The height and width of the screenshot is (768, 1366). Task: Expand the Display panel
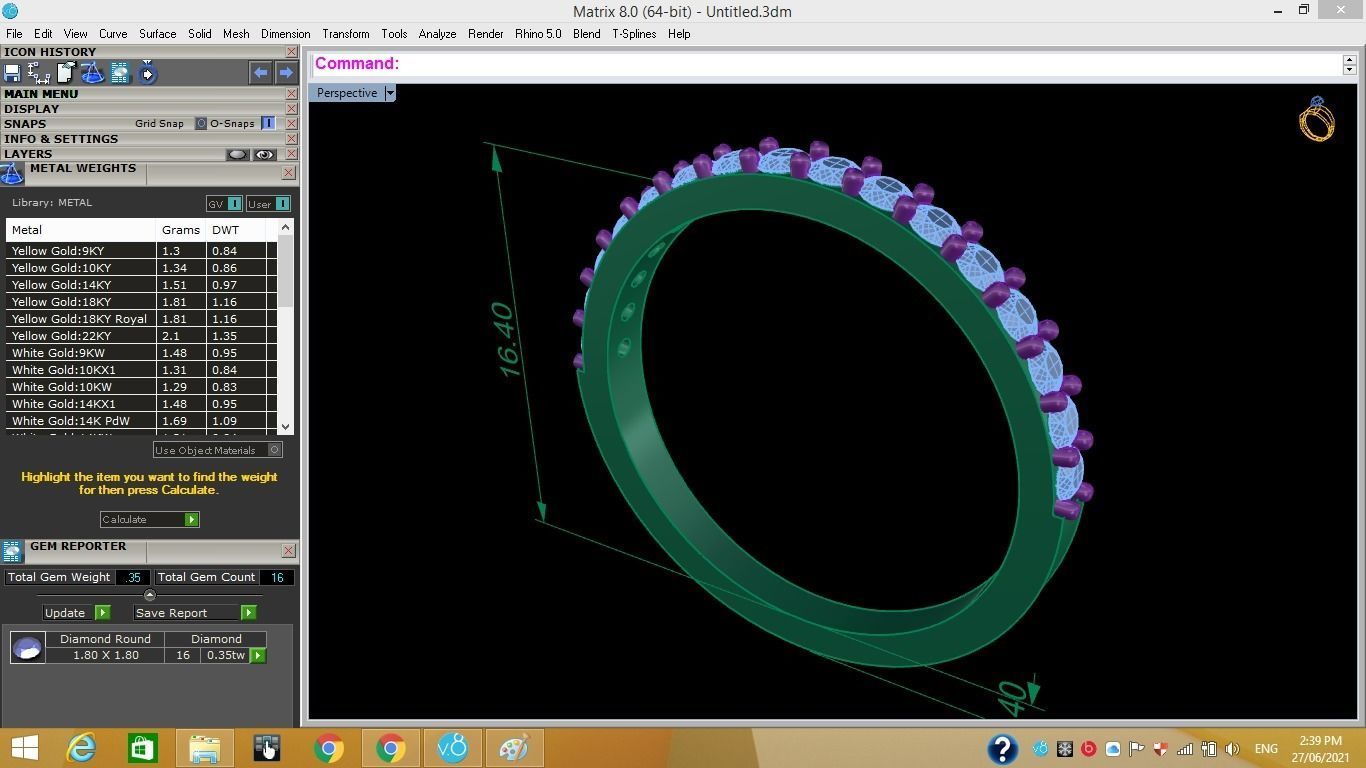coord(32,109)
